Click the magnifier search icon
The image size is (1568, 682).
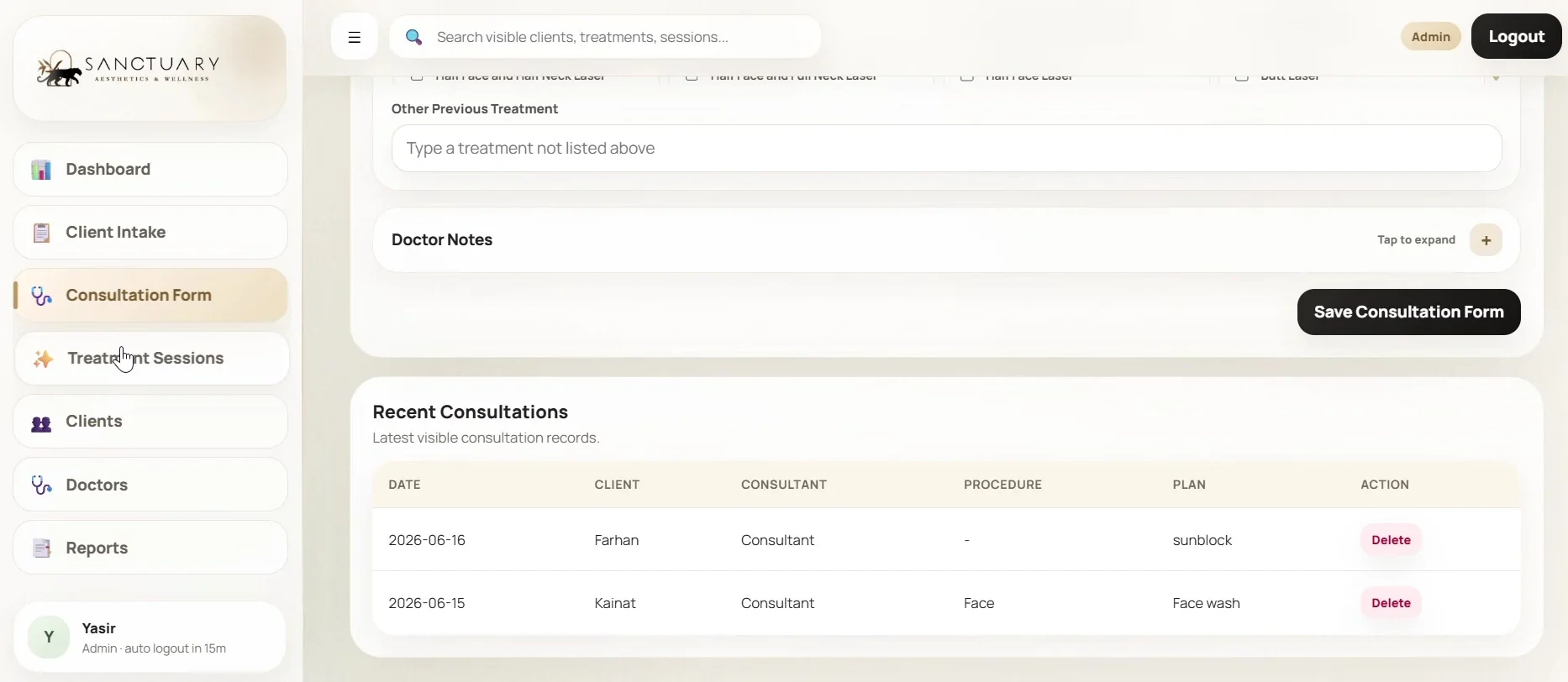pos(413,37)
